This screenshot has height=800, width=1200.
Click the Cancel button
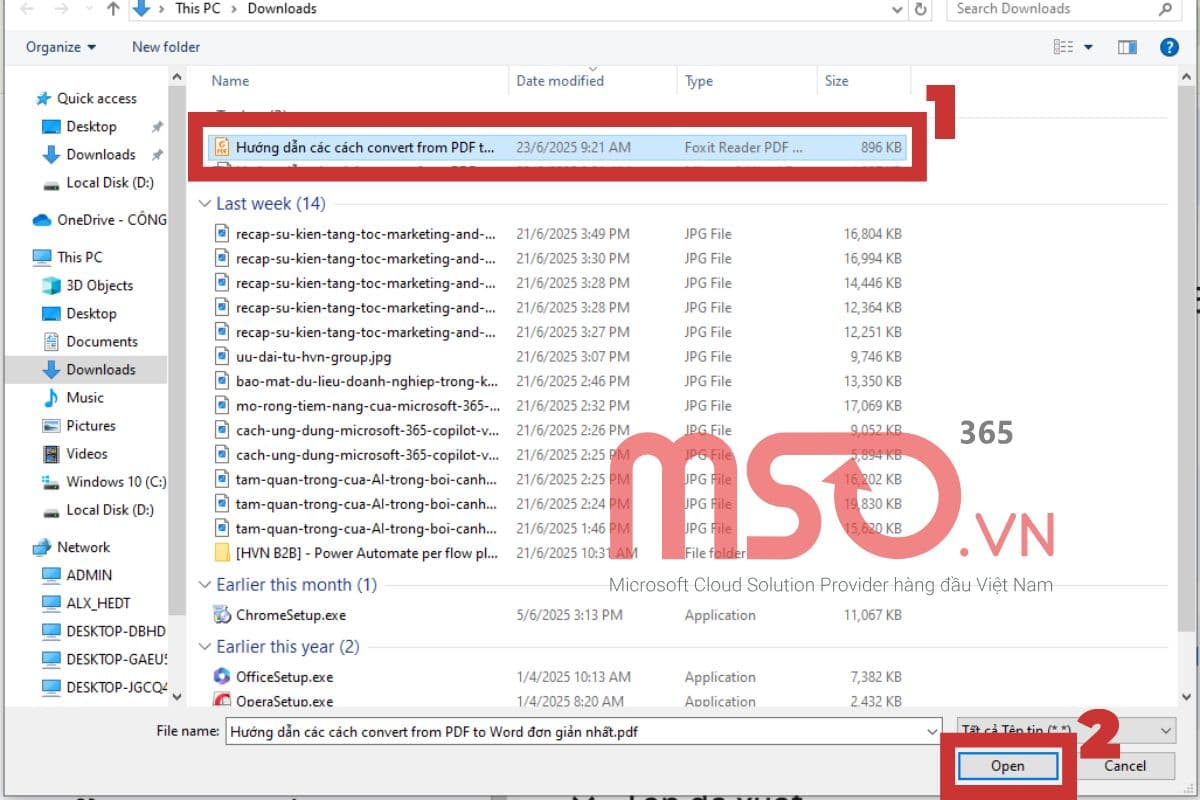point(1125,766)
